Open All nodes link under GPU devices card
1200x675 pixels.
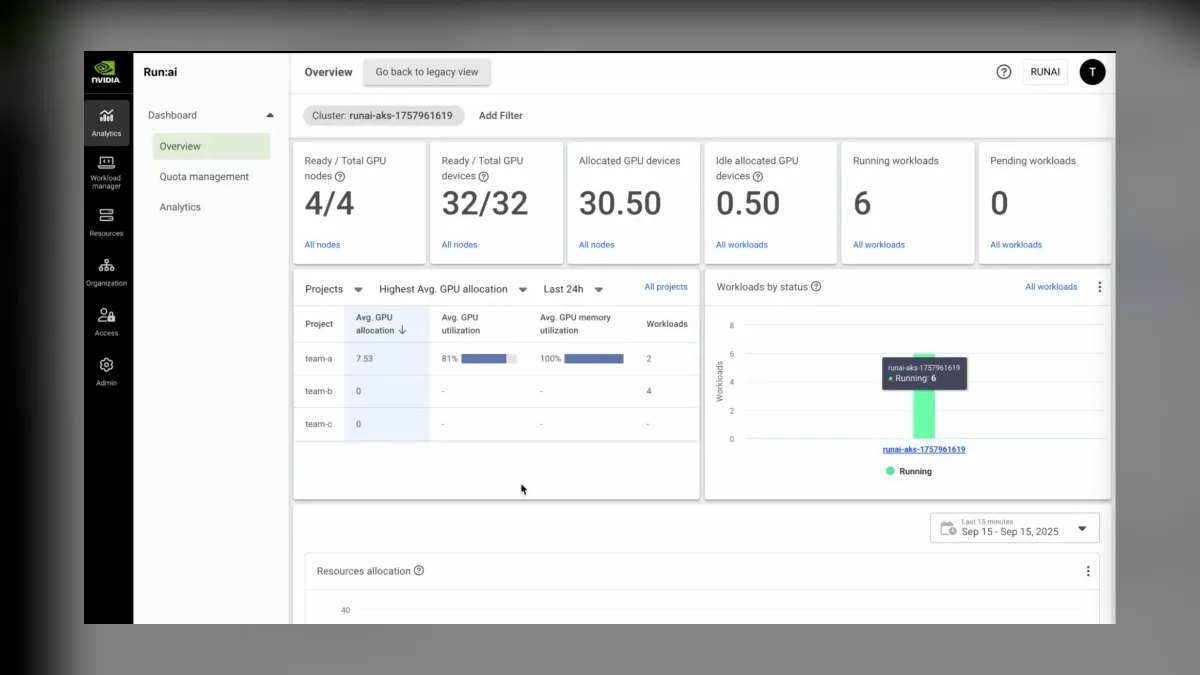point(459,244)
